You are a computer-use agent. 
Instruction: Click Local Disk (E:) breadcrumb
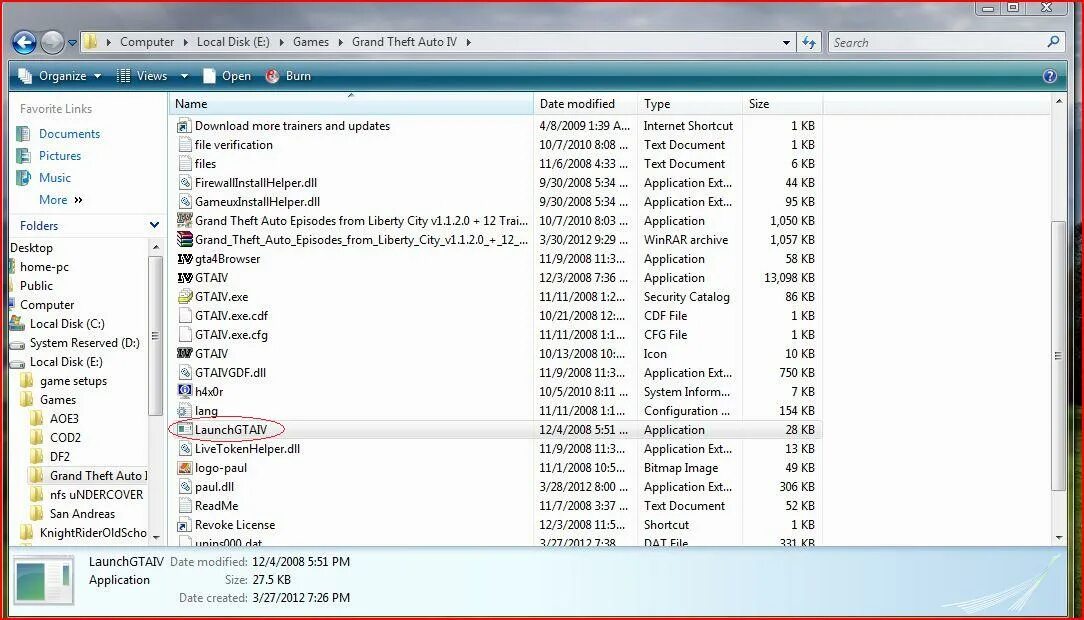(x=233, y=42)
